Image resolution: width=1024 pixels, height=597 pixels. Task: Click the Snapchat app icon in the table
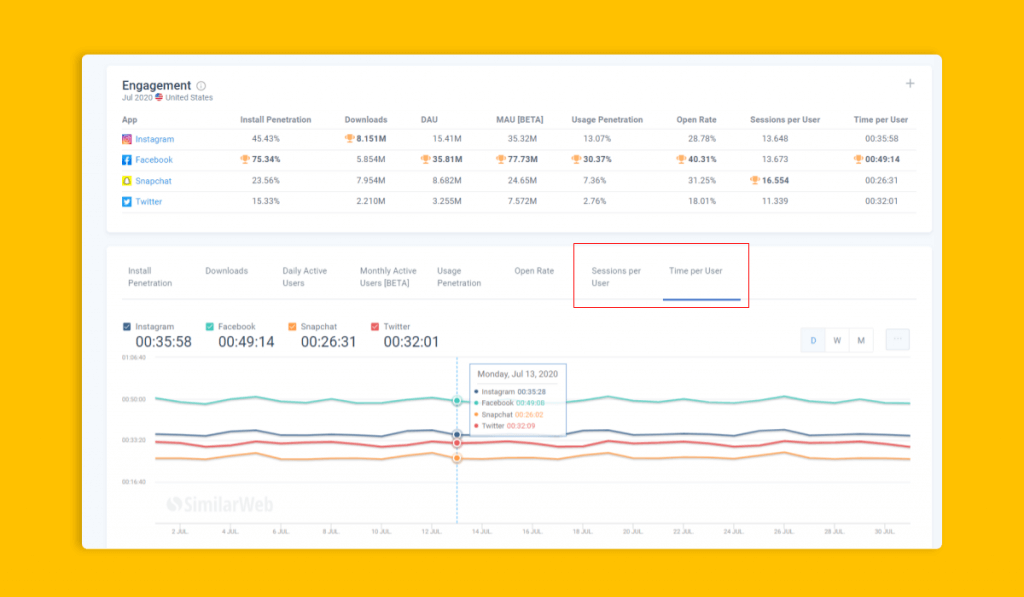(126, 180)
